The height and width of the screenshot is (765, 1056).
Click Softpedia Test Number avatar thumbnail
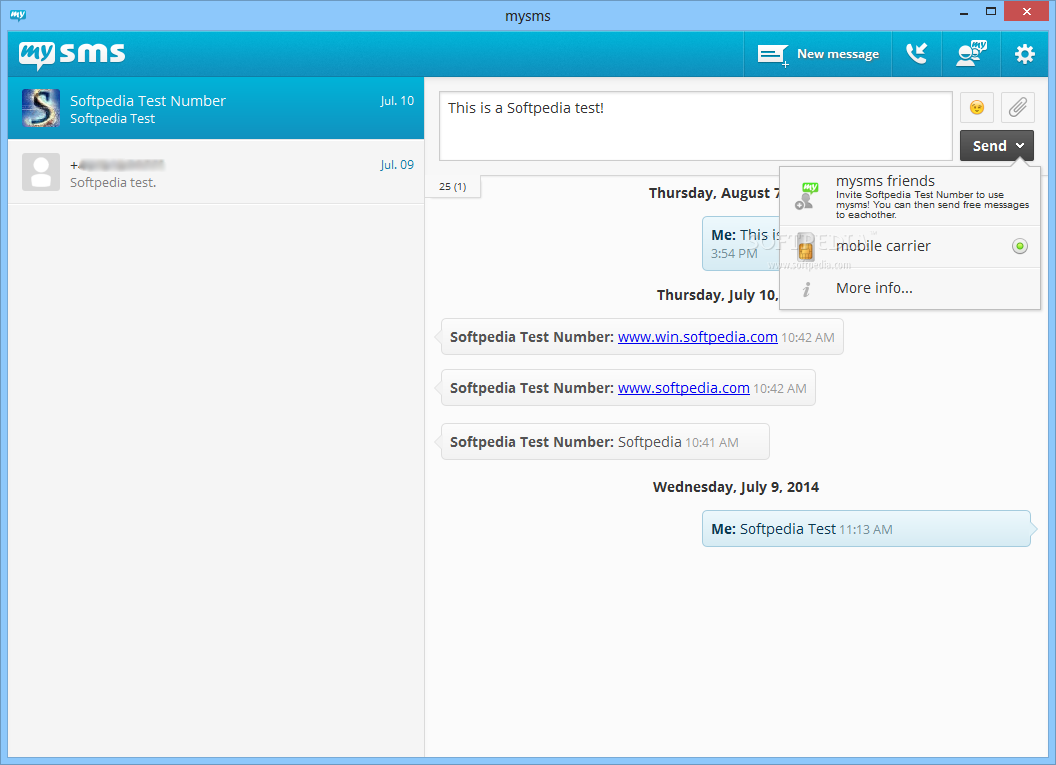point(40,108)
